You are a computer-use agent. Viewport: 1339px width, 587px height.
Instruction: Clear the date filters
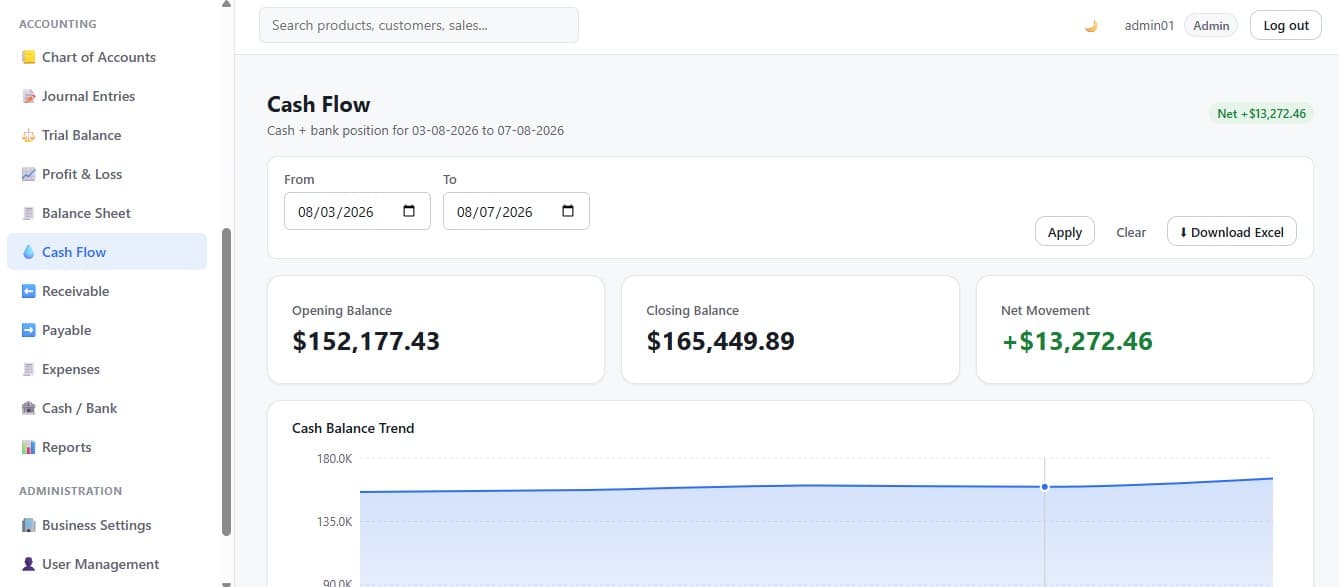pos(1131,232)
